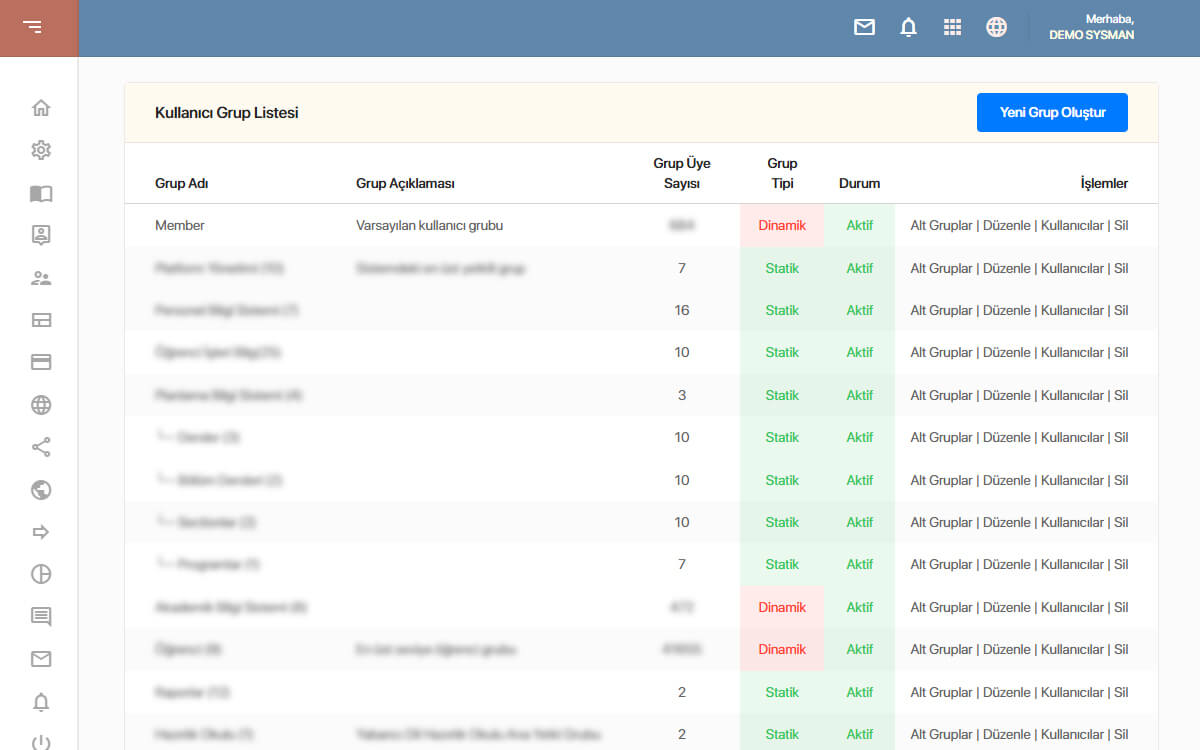Collapse the sidebar with the hamburger menu icon
Image resolution: width=1200 pixels, height=750 pixels.
[33, 27]
